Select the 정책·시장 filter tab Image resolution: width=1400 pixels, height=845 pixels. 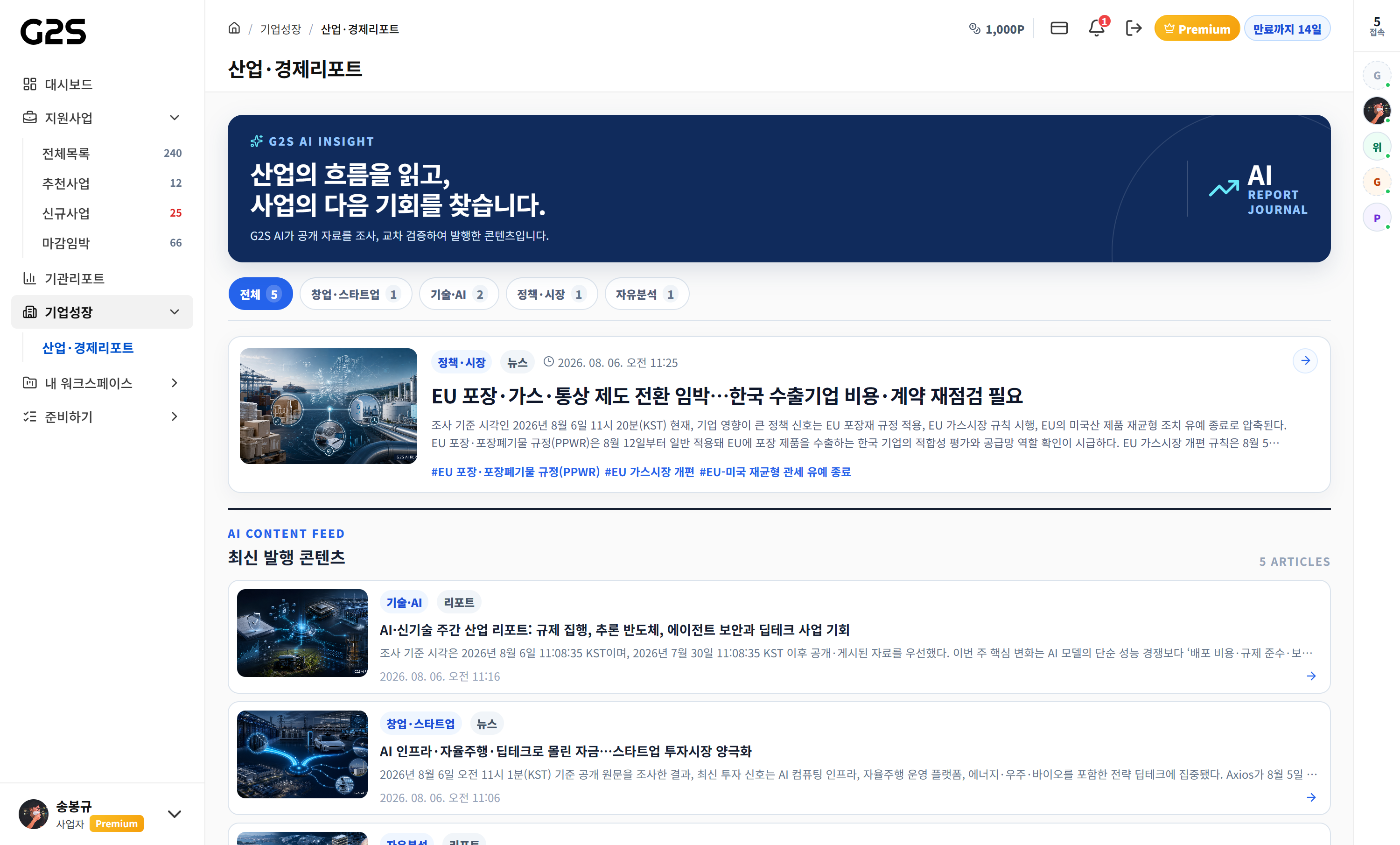[551, 295]
